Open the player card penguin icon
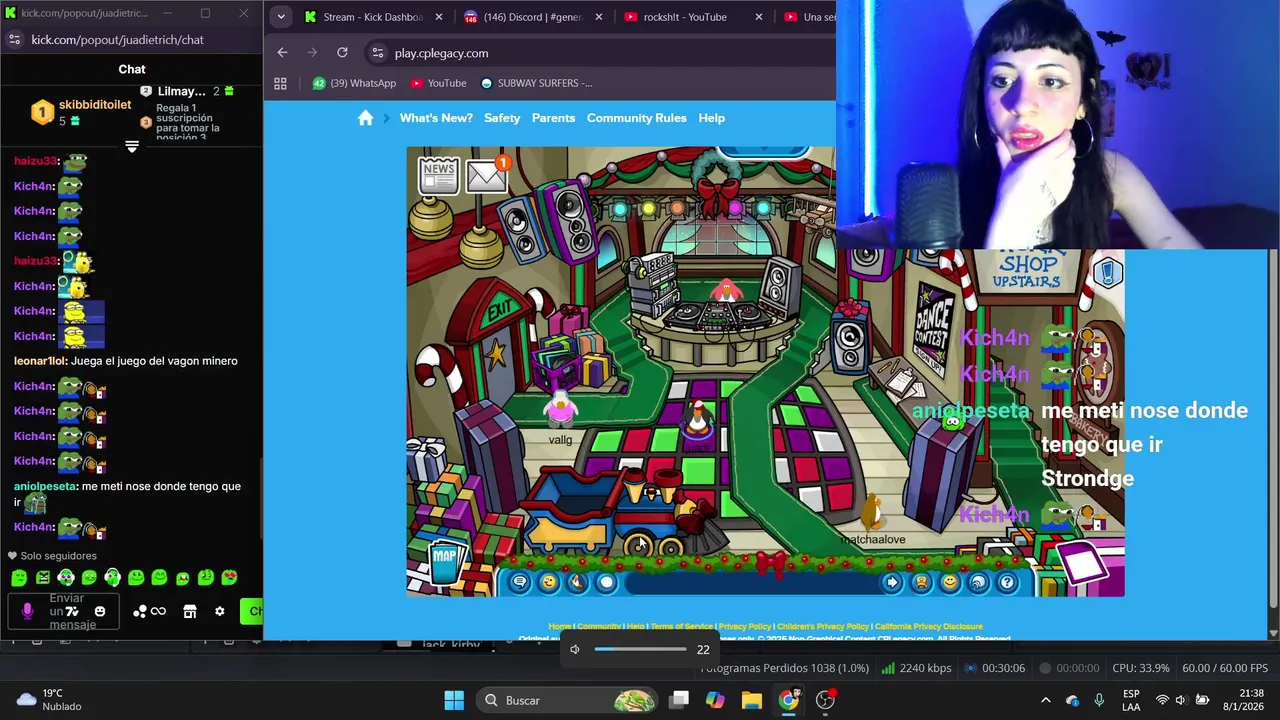Screen dimensions: 1280x720 [x=920, y=582]
